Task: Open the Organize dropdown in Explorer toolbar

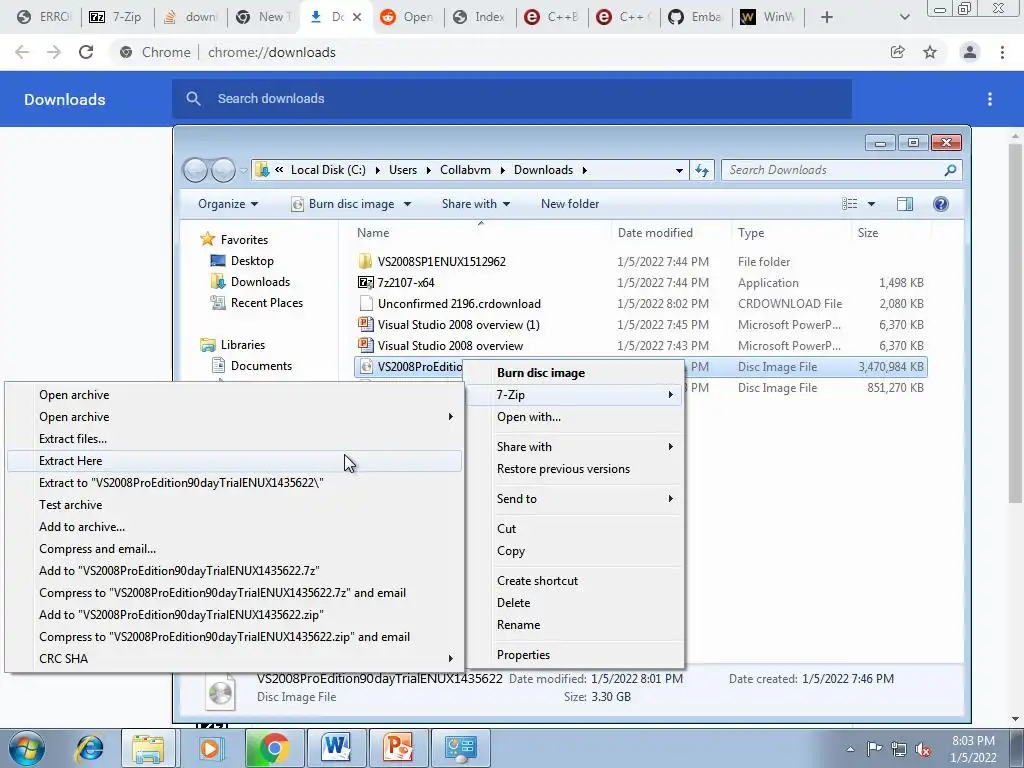Action: point(228,204)
